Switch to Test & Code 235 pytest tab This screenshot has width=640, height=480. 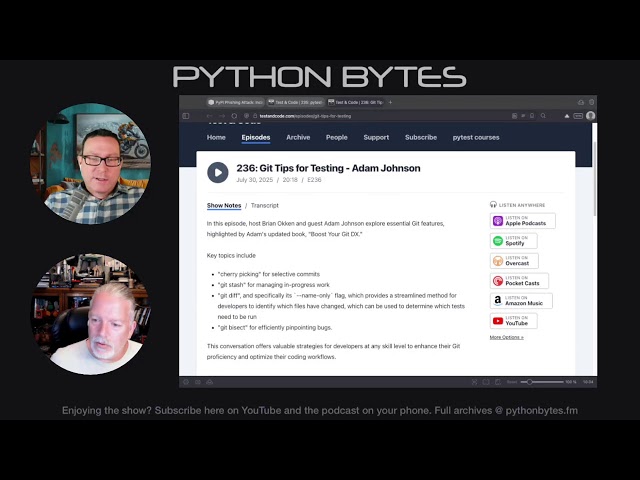(x=296, y=102)
